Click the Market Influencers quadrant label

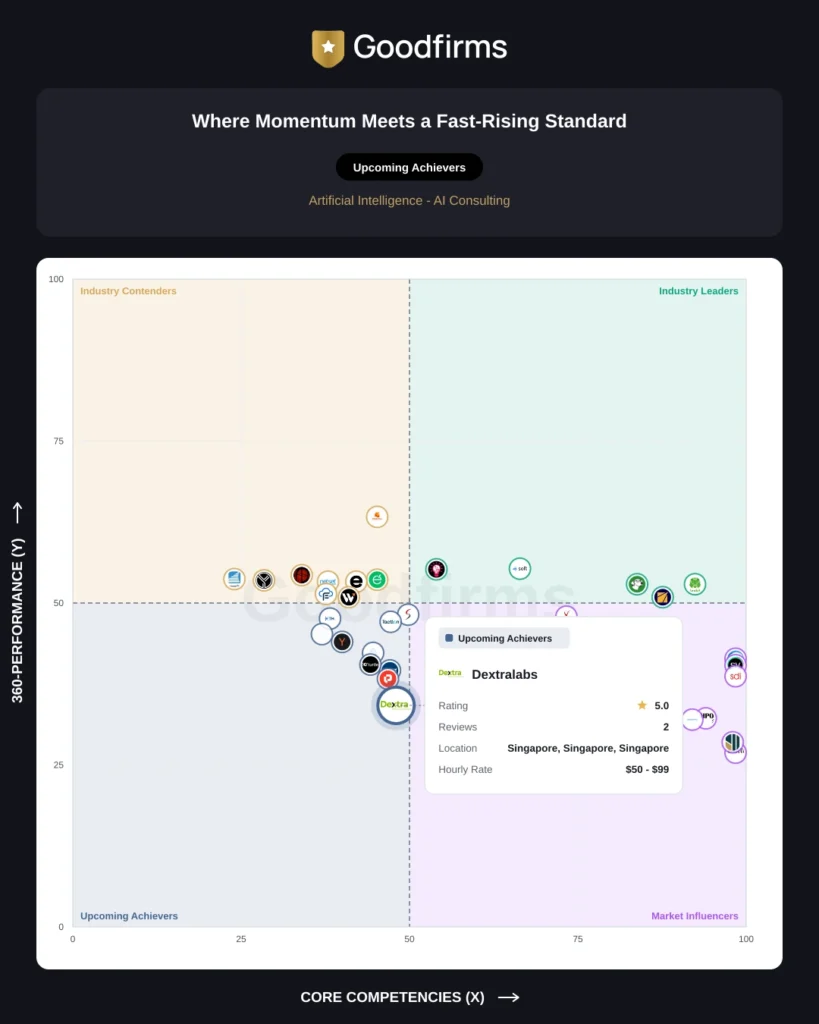click(694, 916)
